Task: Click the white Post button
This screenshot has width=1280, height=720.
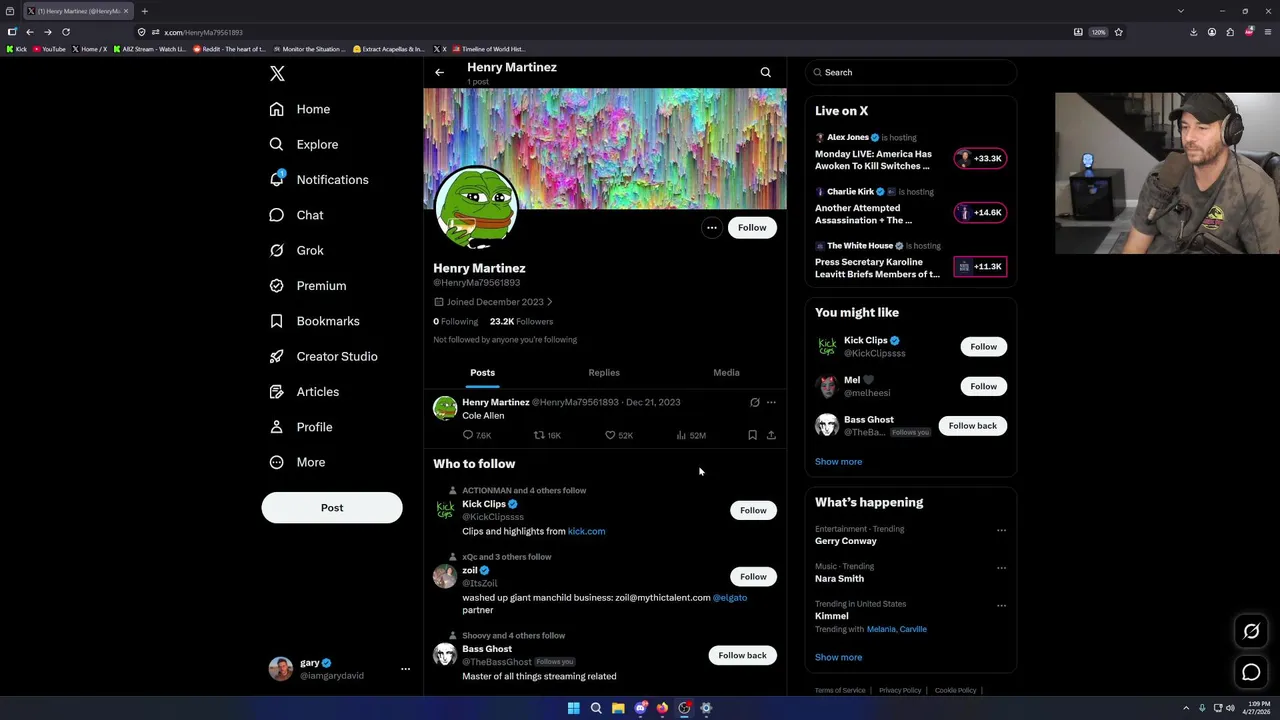Action: pos(332,508)
